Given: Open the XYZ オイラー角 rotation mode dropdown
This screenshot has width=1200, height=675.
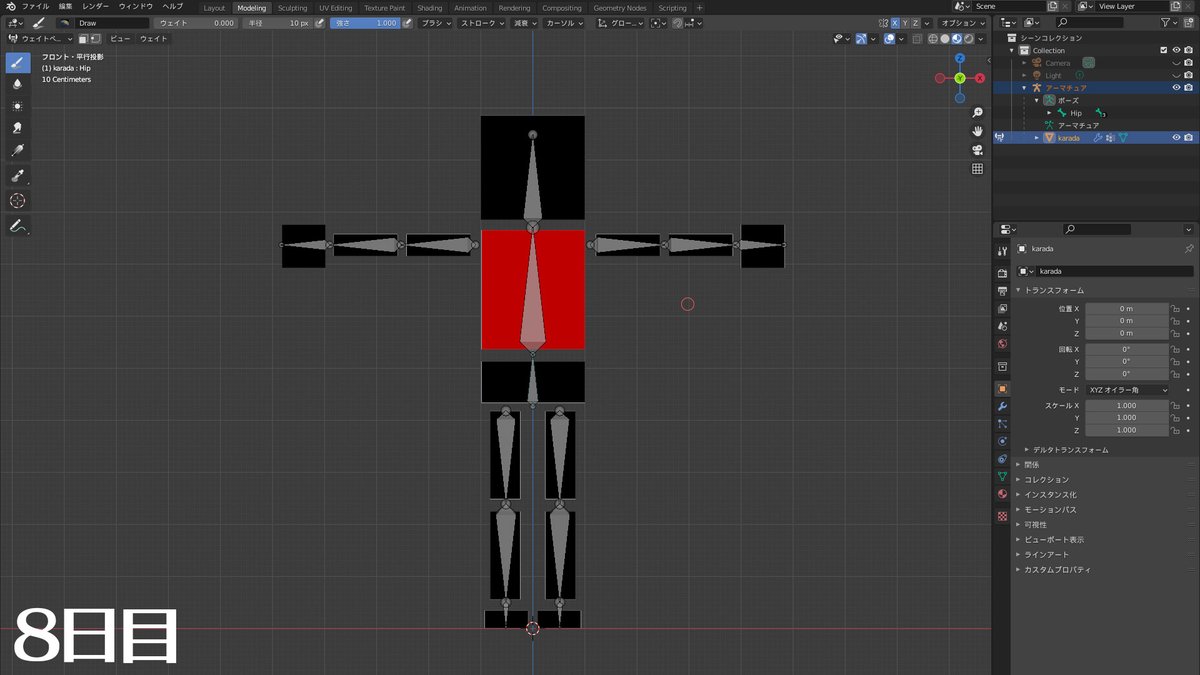Looking at the screenshot, I should 1127,389.
